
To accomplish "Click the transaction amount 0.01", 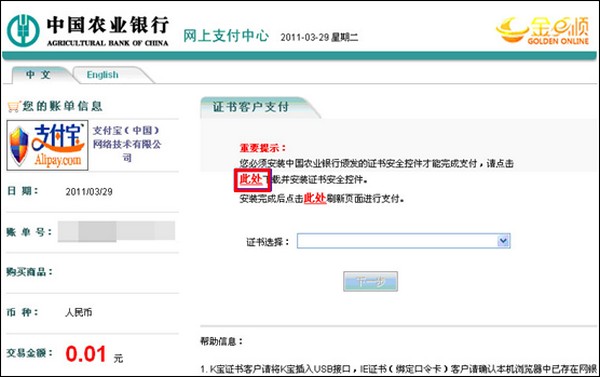I will click(86, 354).
